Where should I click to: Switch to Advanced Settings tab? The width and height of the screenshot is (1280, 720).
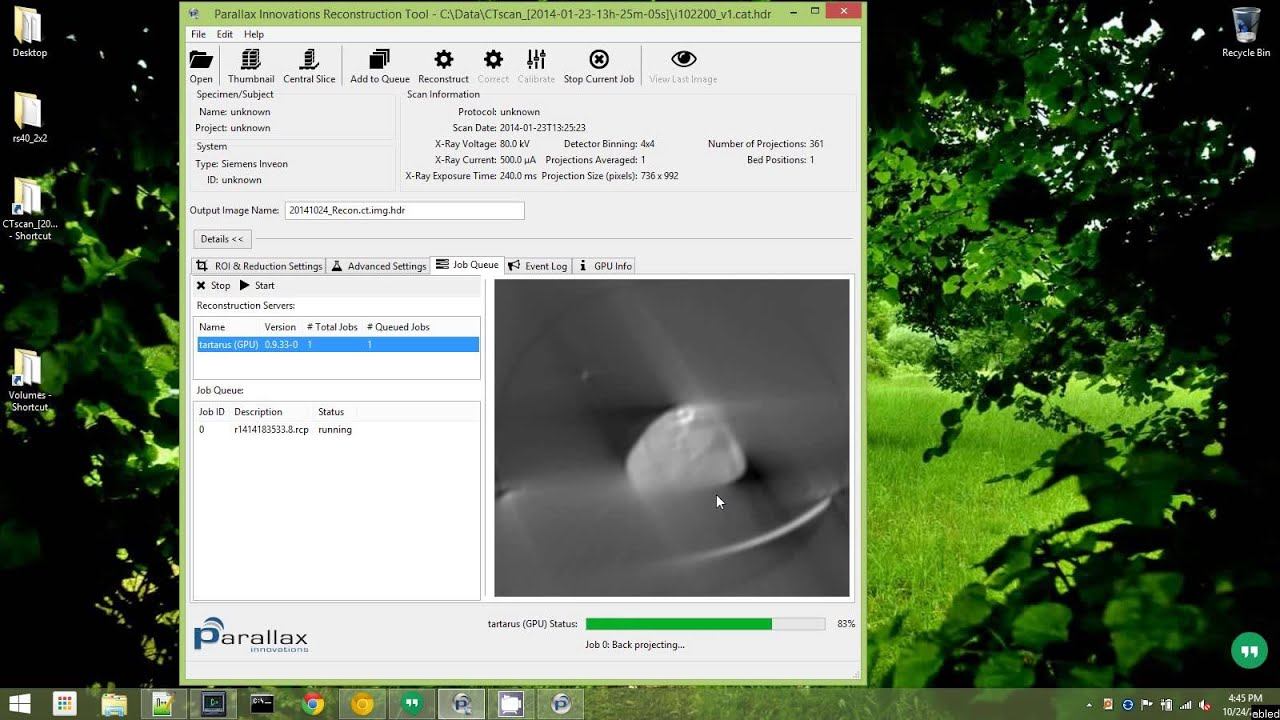[x=378, y=266]
